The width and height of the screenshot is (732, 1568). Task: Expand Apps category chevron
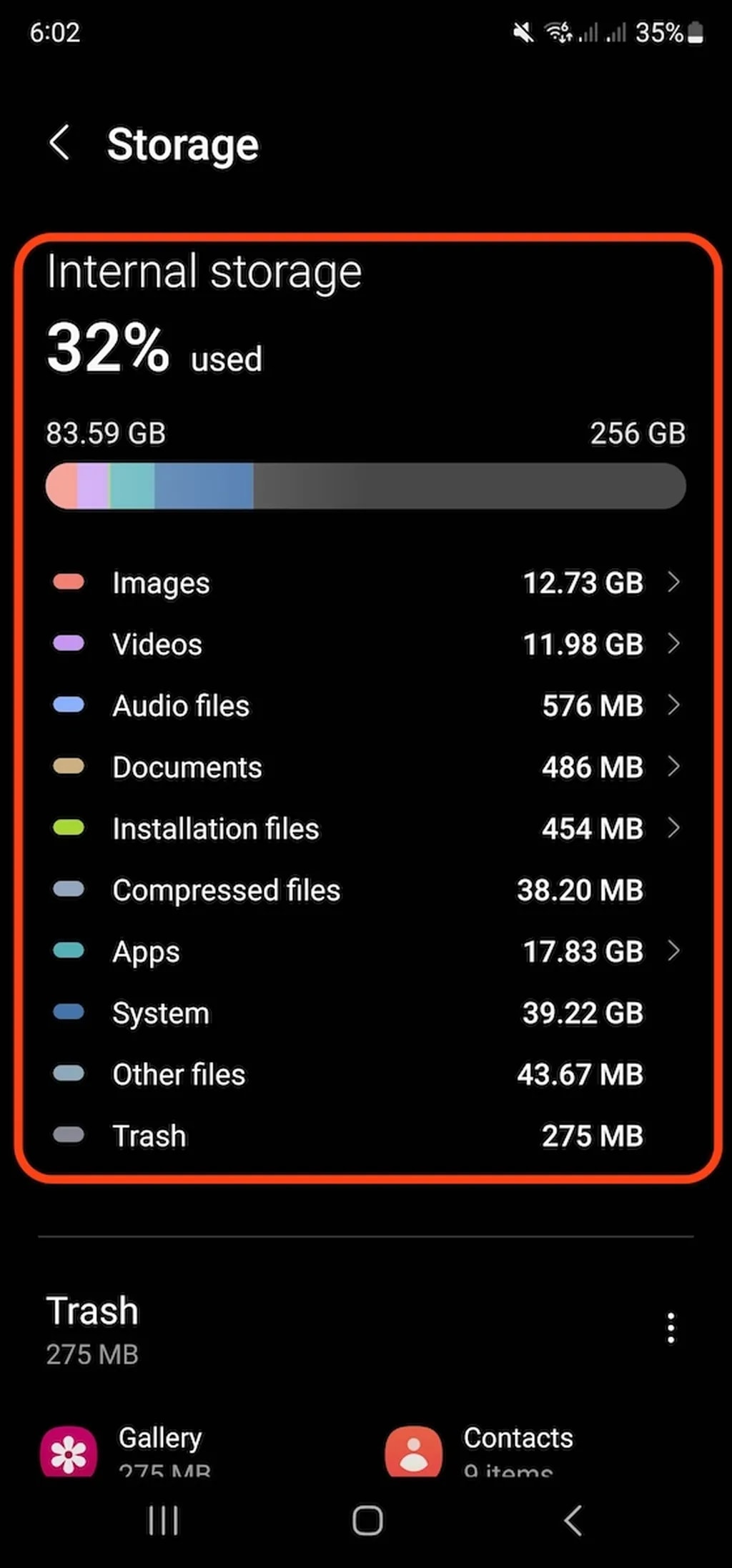(x=673, y=951)
